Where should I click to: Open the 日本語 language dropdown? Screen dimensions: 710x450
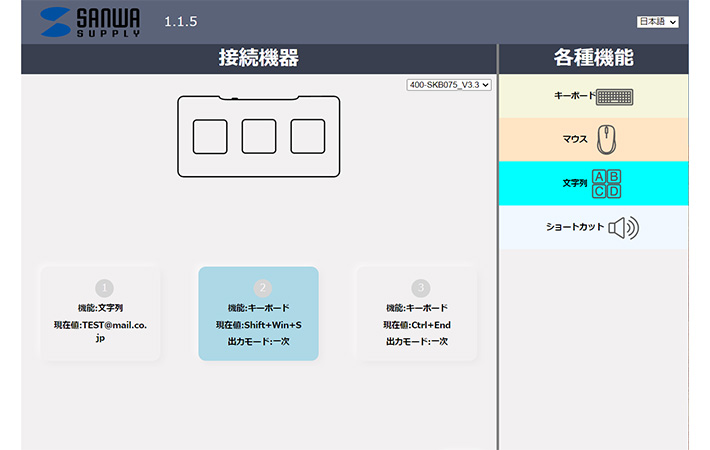click(x=657, y=21)
